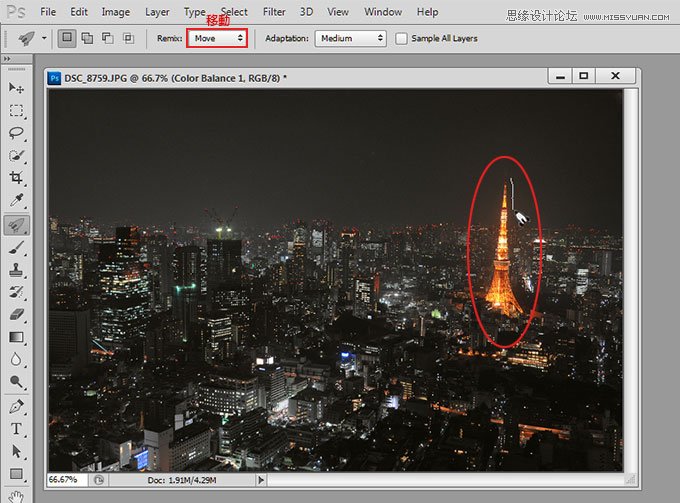Pick the Lasso tool
The image size is (680, 503).
(x=17, y=133)
